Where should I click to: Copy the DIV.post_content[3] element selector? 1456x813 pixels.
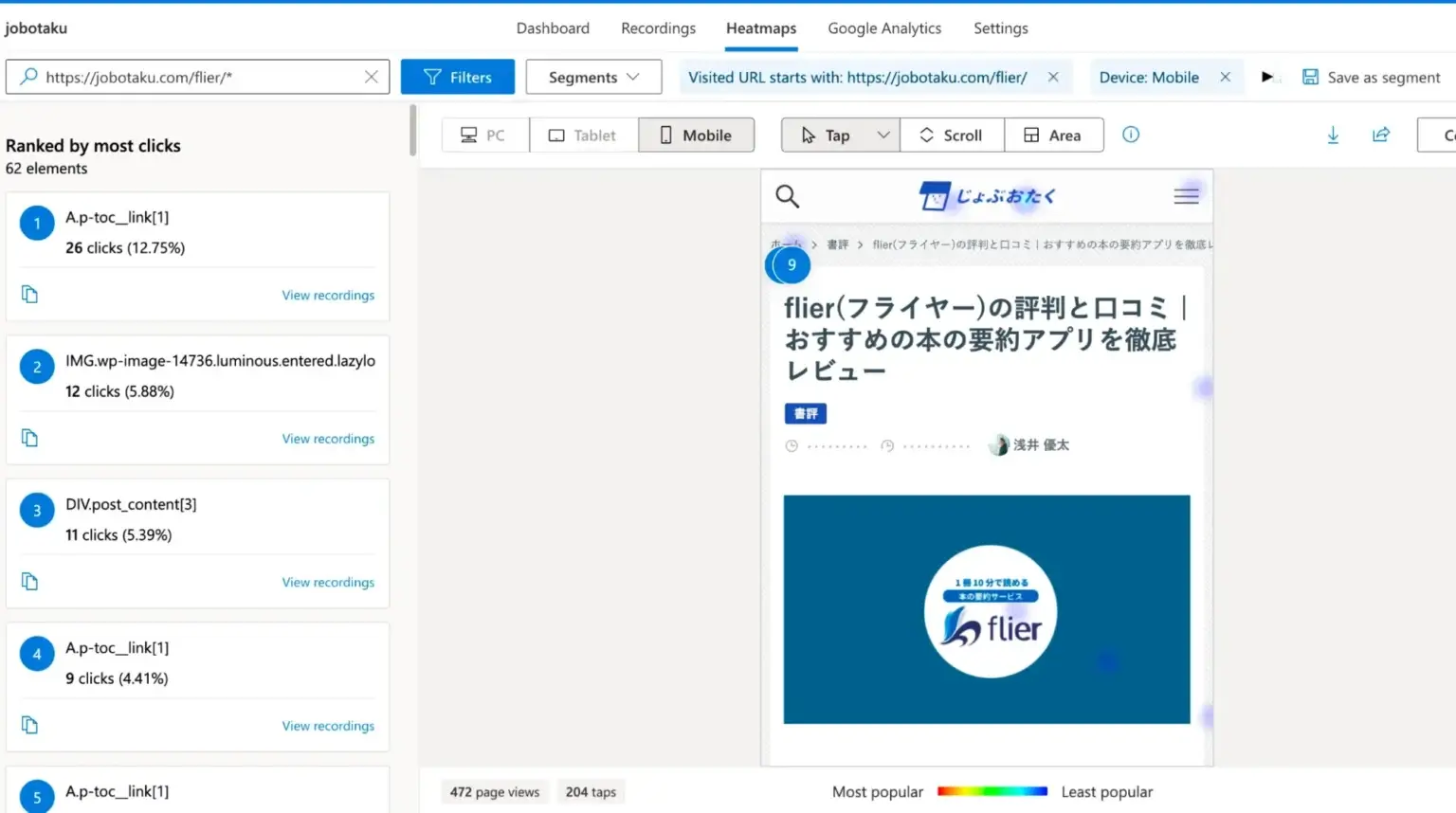pyautogui.click(x=29, y=582)
